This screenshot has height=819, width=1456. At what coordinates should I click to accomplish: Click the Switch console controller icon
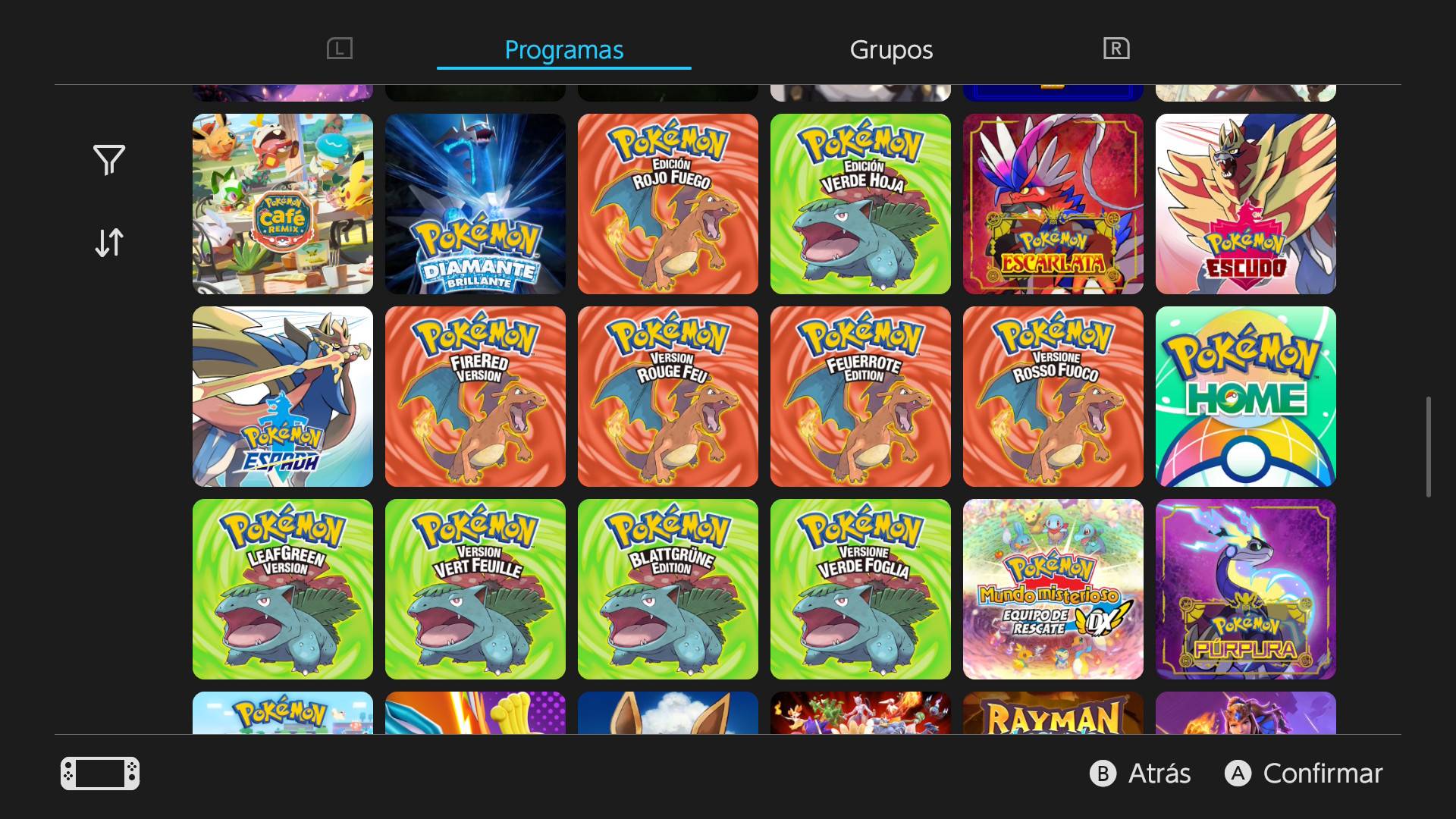coord(100,773)
